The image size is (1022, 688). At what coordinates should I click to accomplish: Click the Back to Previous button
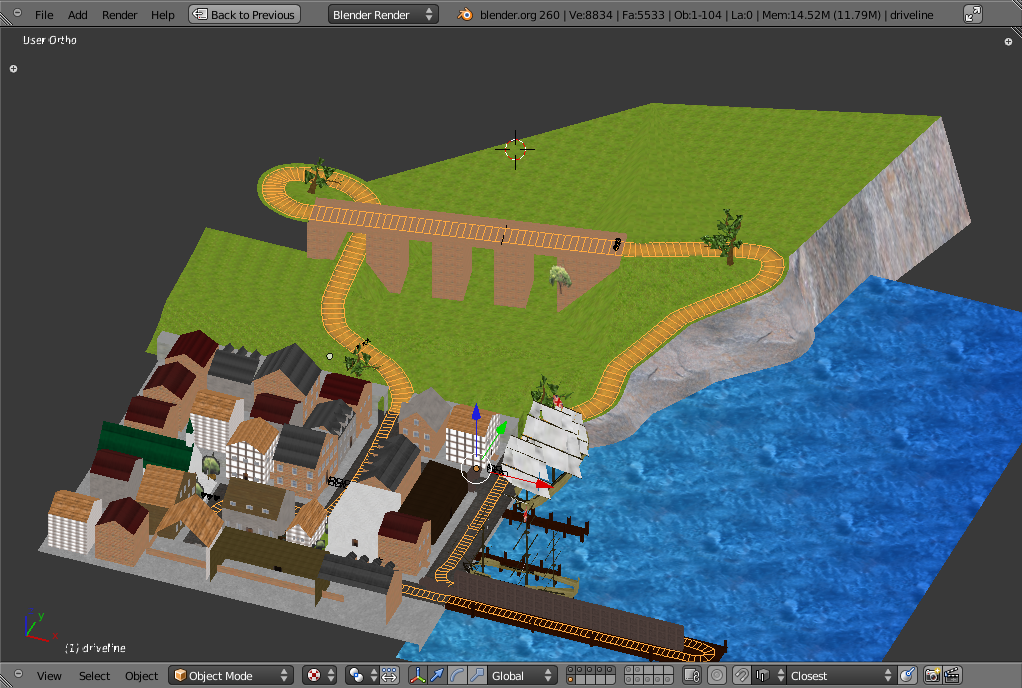coord(245,15)
